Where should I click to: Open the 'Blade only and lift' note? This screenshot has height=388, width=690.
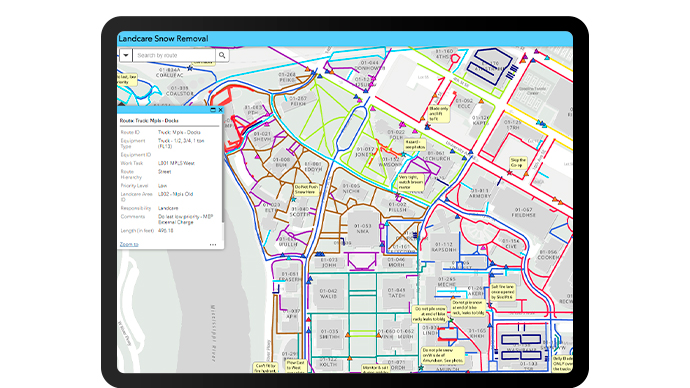click(x=439, y=113)
